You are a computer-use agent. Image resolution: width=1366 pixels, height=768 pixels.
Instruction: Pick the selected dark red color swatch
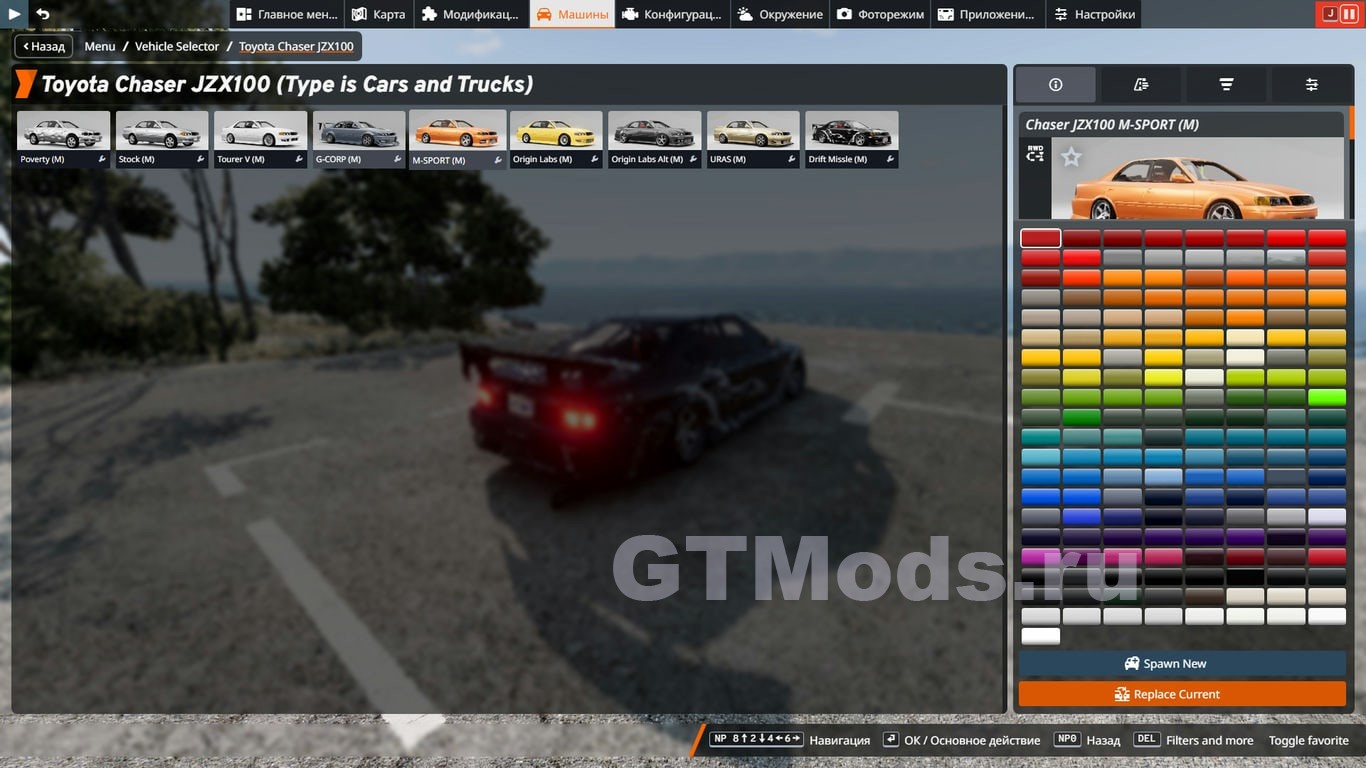click(1041, 238)
